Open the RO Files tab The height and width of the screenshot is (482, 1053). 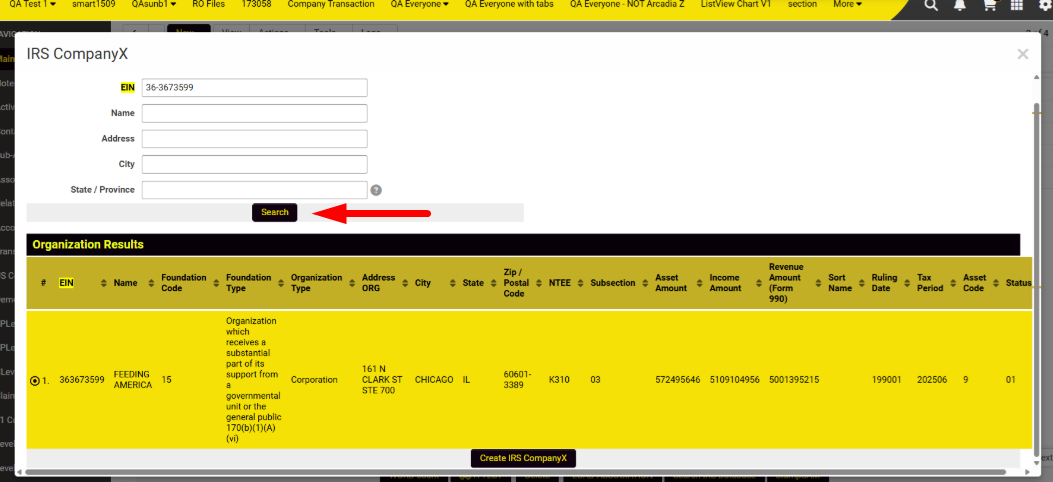point(208,4)
